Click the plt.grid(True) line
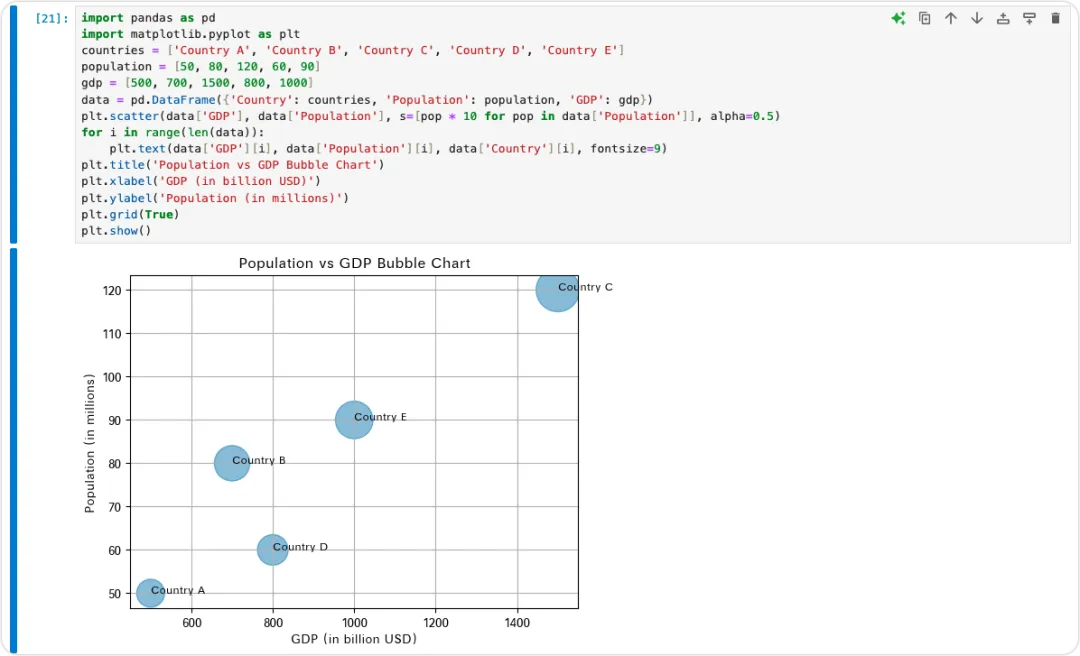The width and height of the screenshot is (1080, 656). pyautogui.click(x=130, y=214)
